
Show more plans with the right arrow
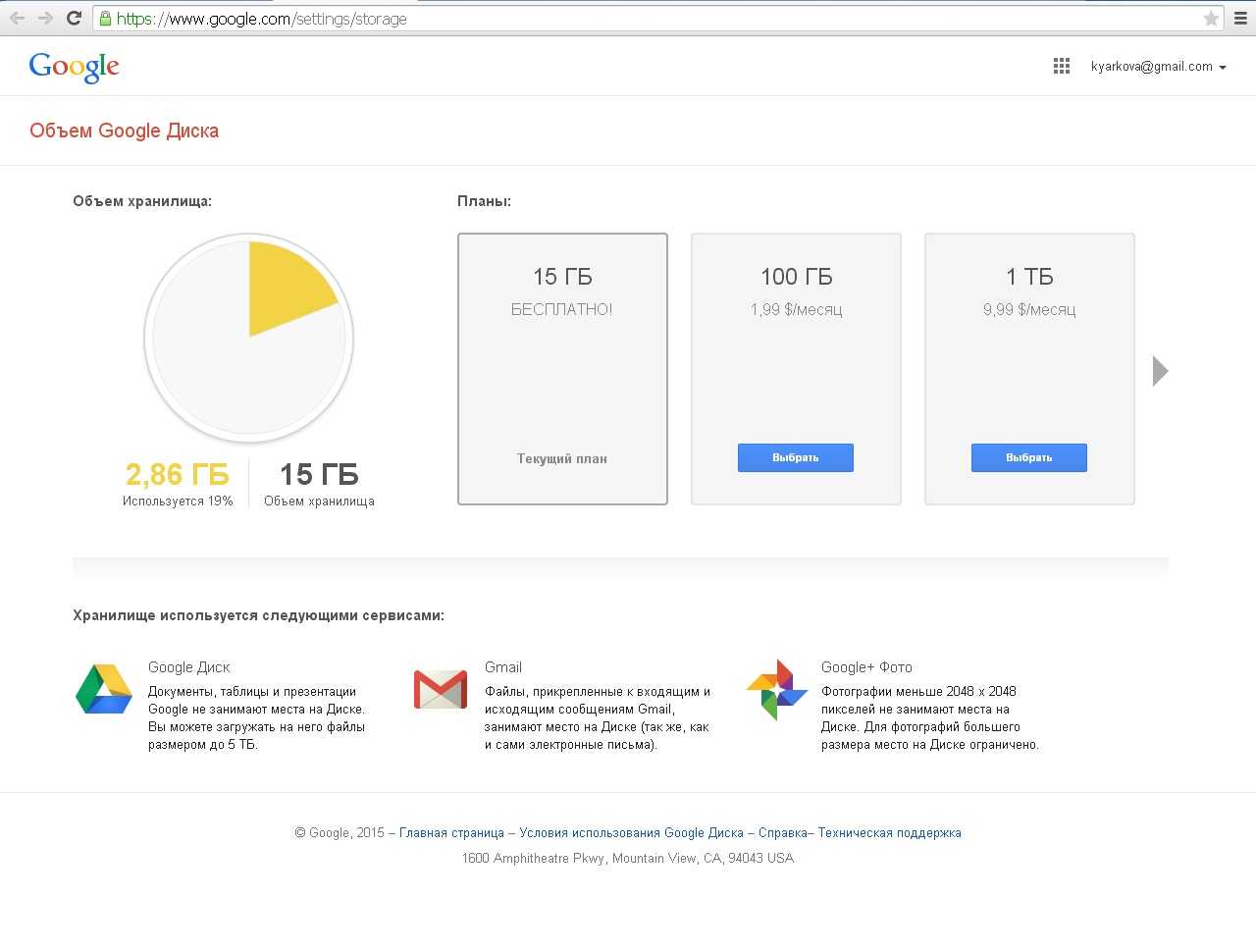[1160, 371]
